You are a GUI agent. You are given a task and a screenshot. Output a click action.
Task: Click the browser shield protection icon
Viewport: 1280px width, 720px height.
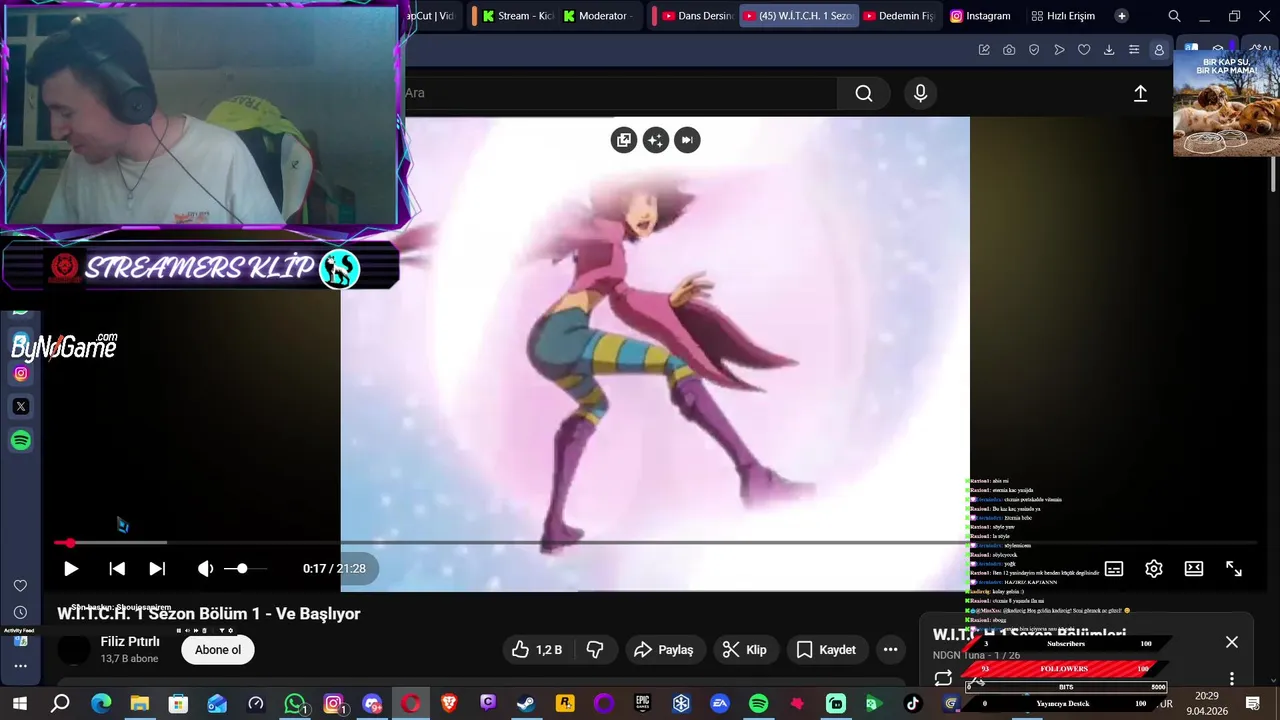coord(1034,50)
